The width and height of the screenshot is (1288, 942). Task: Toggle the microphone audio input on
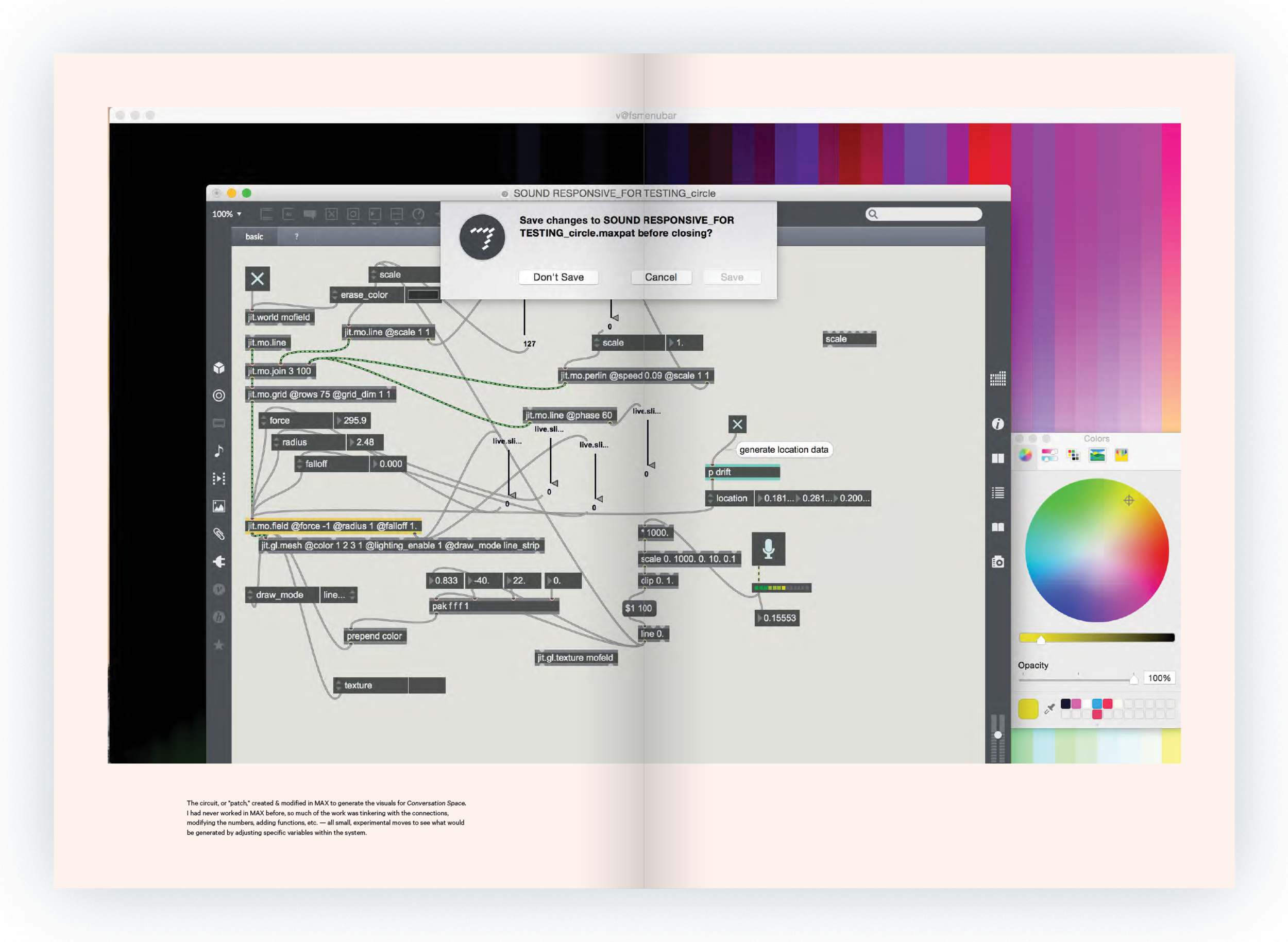point(768,549)
